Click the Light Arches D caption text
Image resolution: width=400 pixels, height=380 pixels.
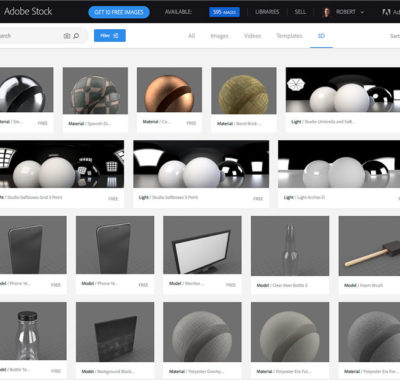304,197
